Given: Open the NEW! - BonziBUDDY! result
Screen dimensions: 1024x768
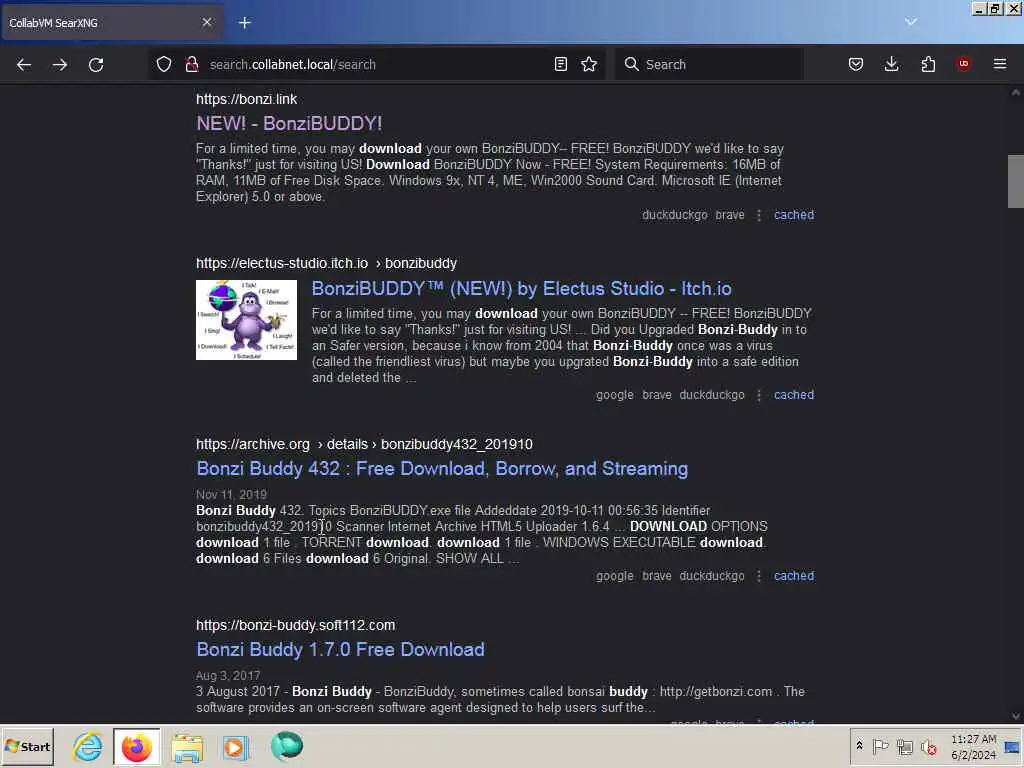Looking at the screenshot, I should [289, 123].
